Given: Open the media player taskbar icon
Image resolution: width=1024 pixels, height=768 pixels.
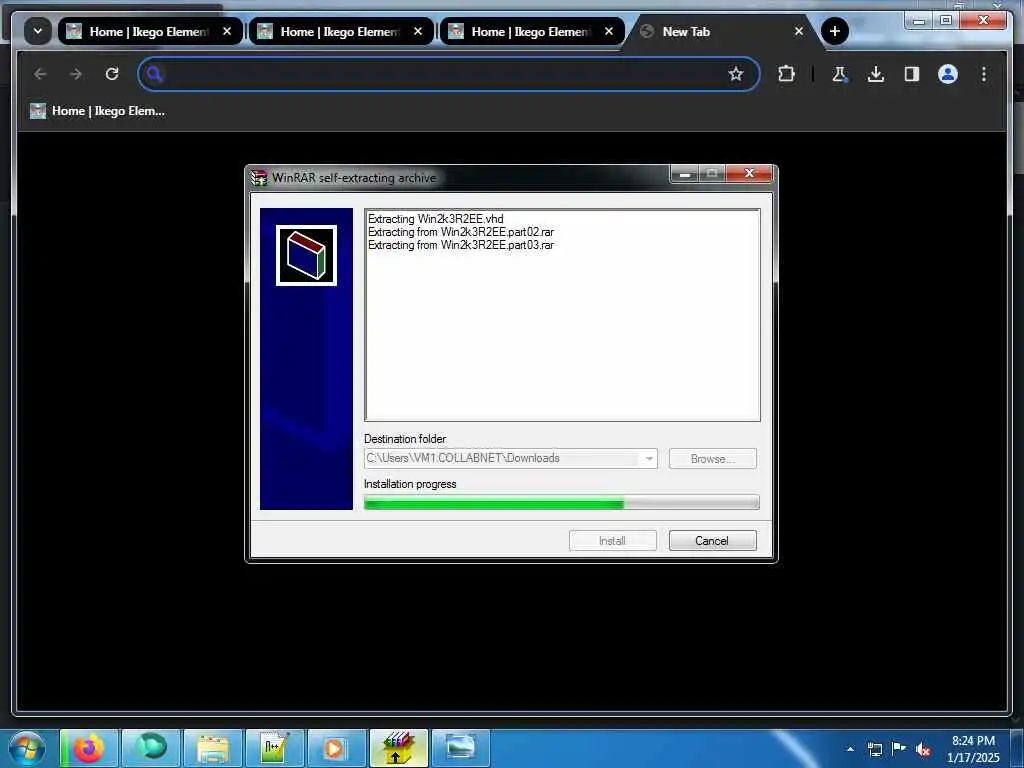Looking at the screenshot, I should (x=336, y=748).
